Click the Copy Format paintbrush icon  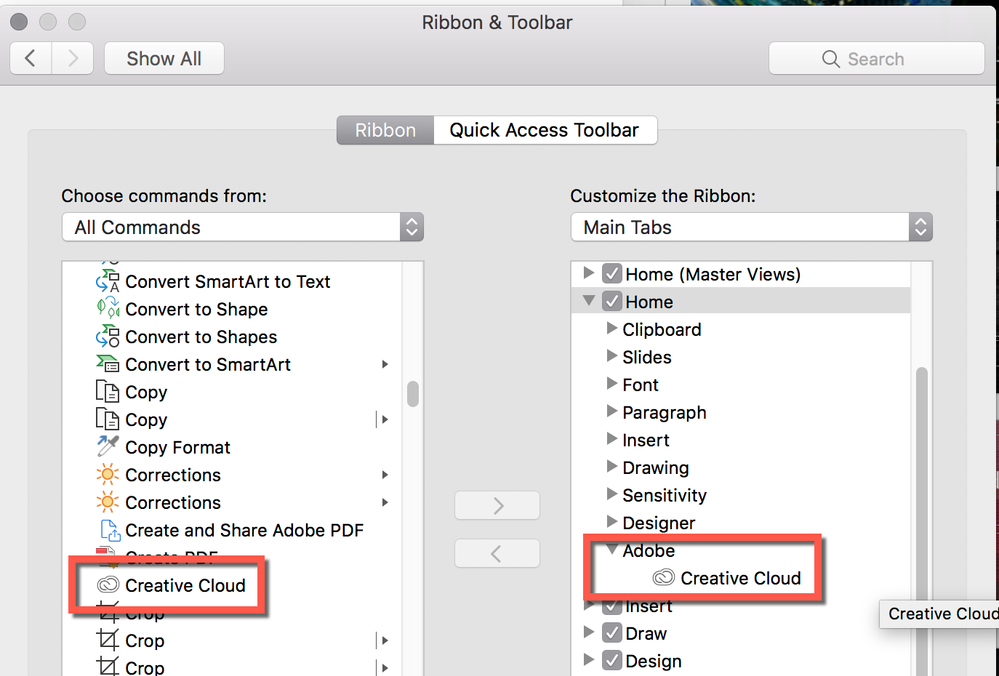pos(107,447)
